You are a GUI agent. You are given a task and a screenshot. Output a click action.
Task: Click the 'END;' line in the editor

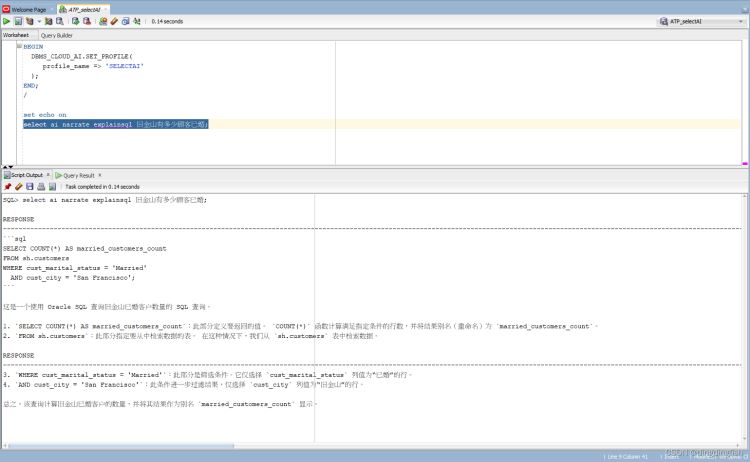[31, 85]
